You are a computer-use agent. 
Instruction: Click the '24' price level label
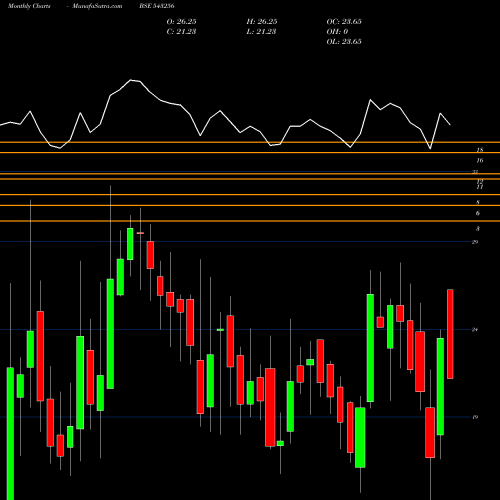pyautogui.click(x=475, y=330)
